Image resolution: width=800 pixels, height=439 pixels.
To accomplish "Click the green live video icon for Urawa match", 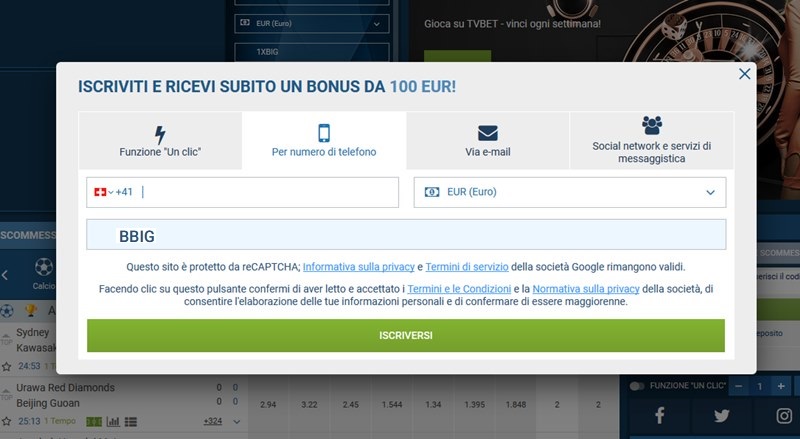I will [94, 422].
